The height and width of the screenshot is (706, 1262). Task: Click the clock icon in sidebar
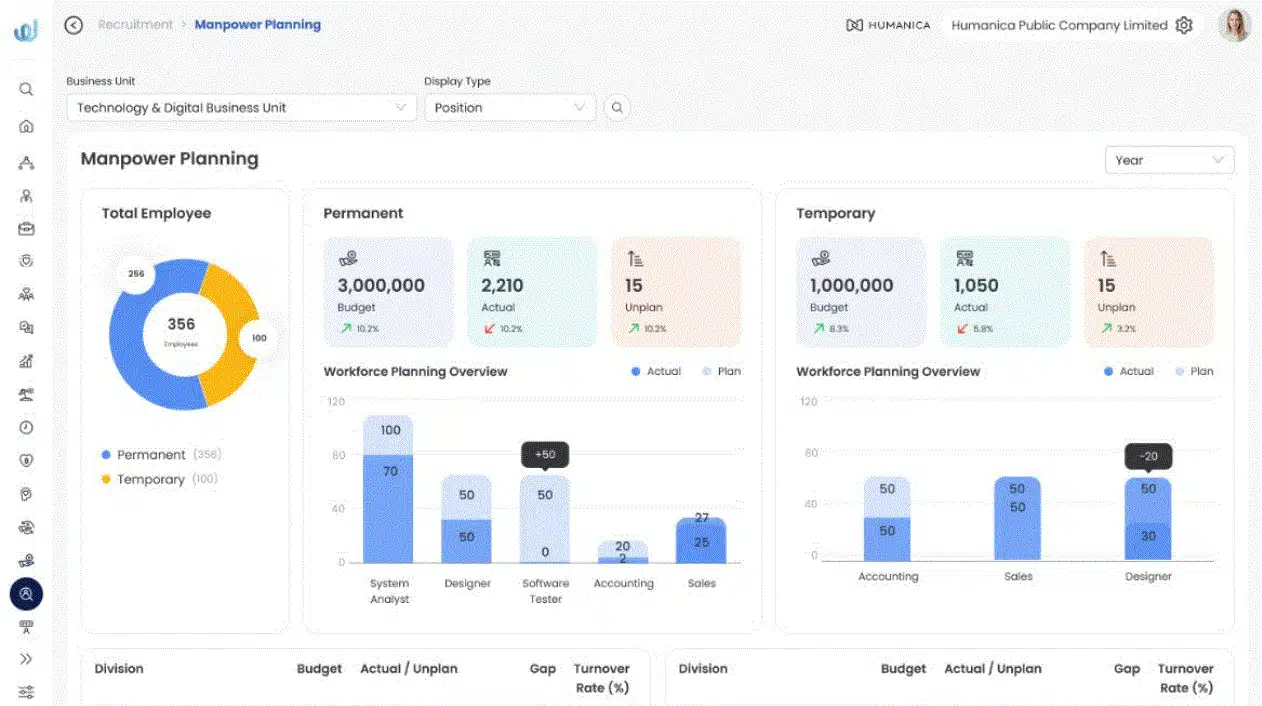[x=26, y=427]
